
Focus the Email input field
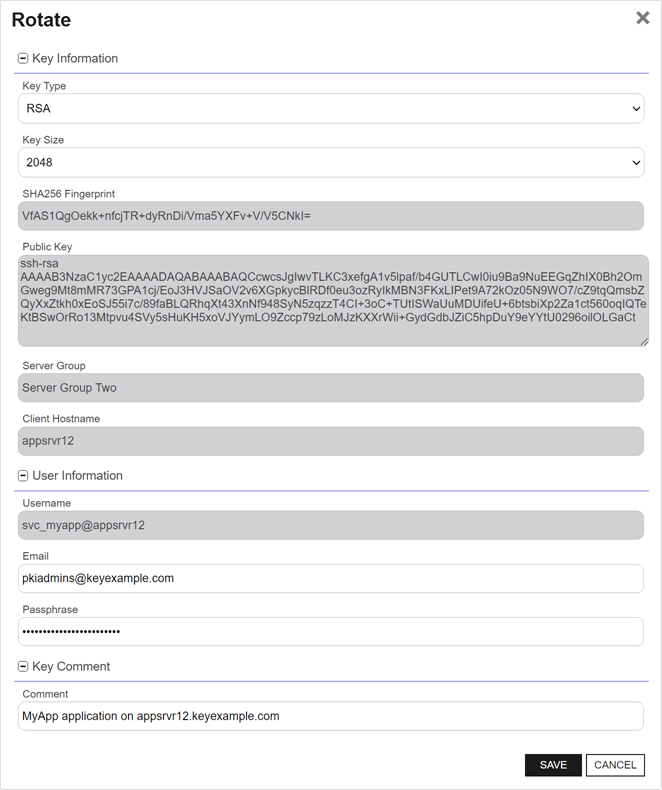point(331,578)
